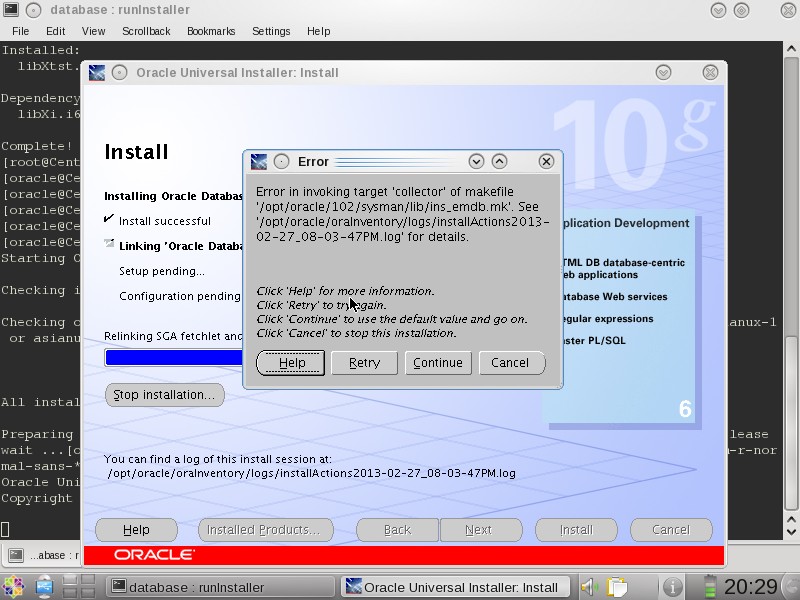Click the virtual desktop pager
This screenshot has width=800, height=600.
point(79,587)
